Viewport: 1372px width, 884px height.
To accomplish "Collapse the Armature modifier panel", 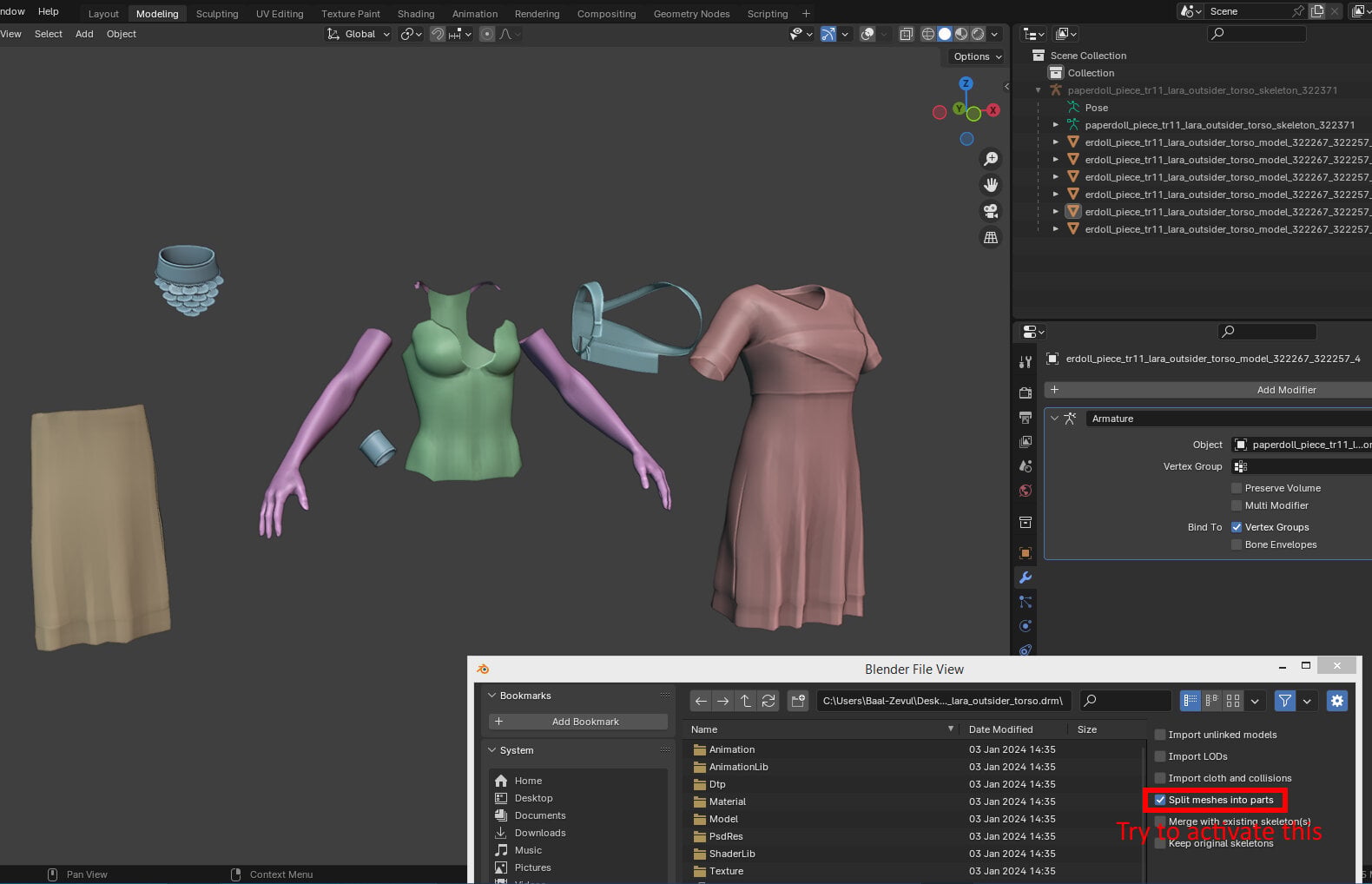I will (x=1055, y=419).
